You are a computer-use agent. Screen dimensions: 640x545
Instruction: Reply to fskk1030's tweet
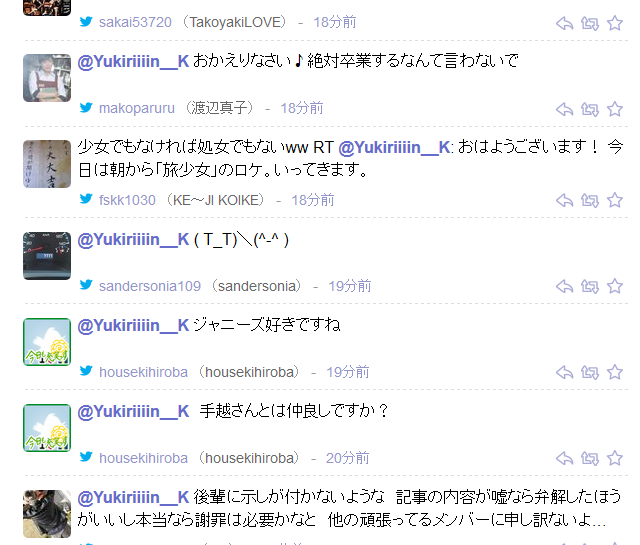[564, 200]
